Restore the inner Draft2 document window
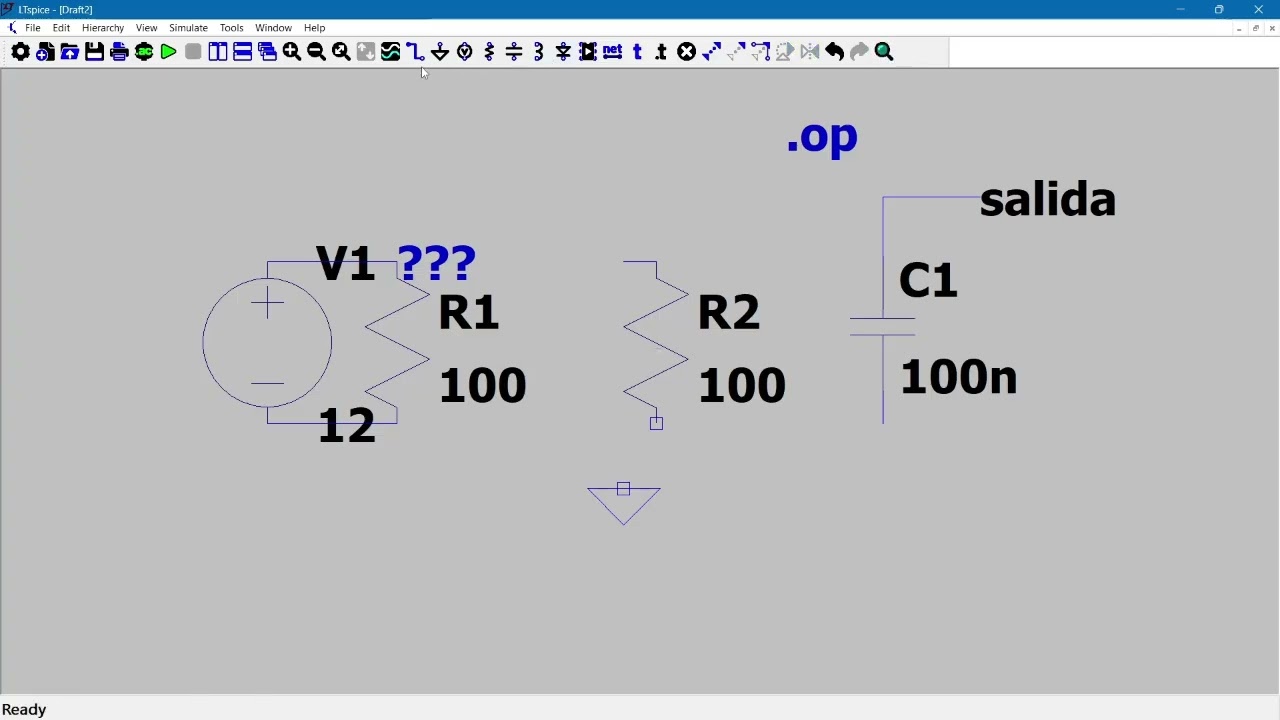Image resolution: width=1280 pixels, height=720 pixels. [x=1256, y=28]
